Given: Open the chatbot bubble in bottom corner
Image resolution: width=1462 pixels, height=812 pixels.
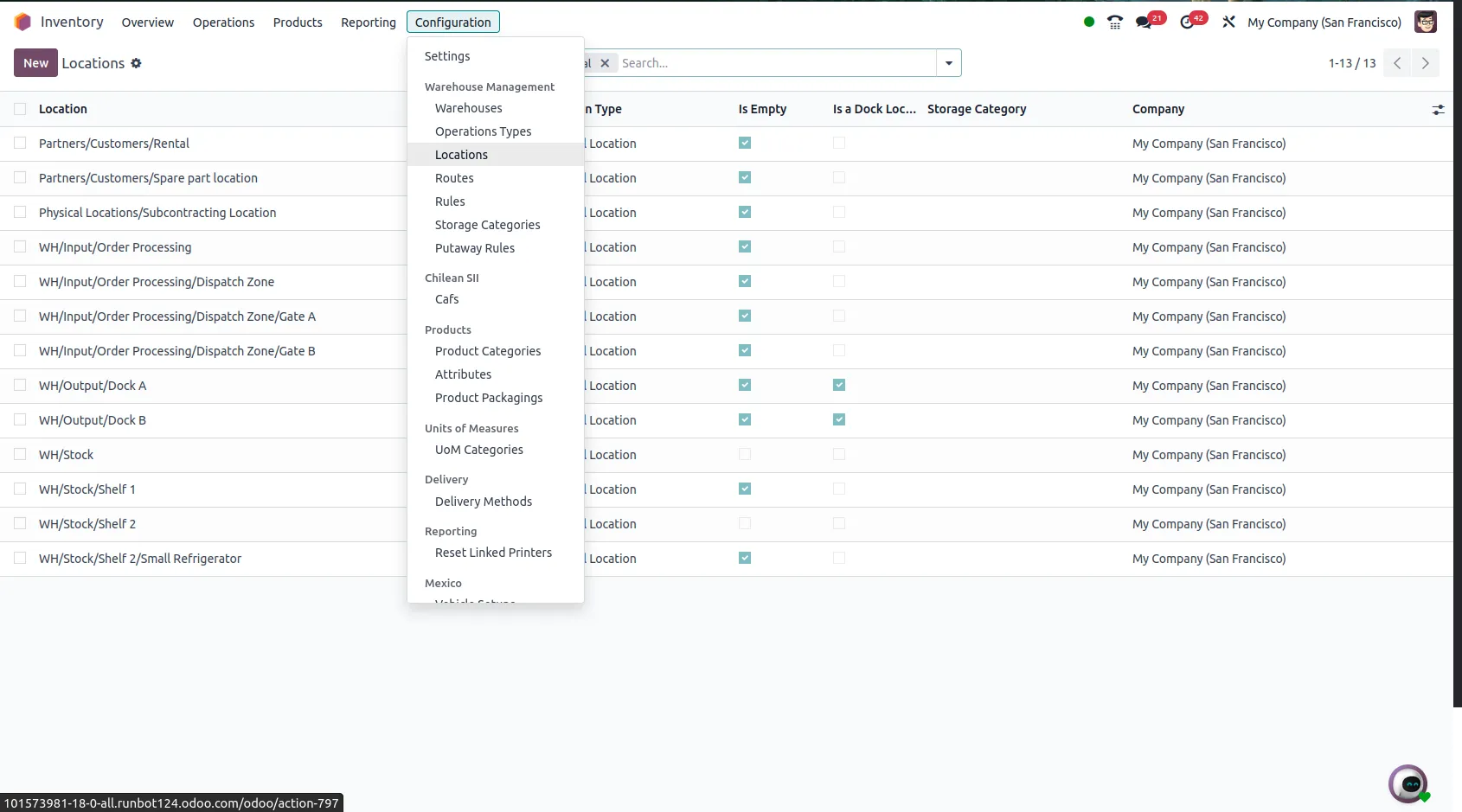Looking at the screenshot, I should coord(1408,783).
